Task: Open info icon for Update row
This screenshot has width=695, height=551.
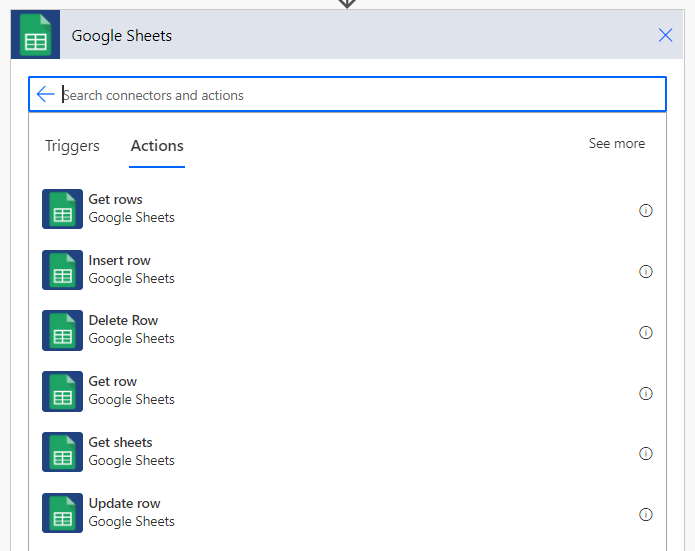Action: point(645,514)
